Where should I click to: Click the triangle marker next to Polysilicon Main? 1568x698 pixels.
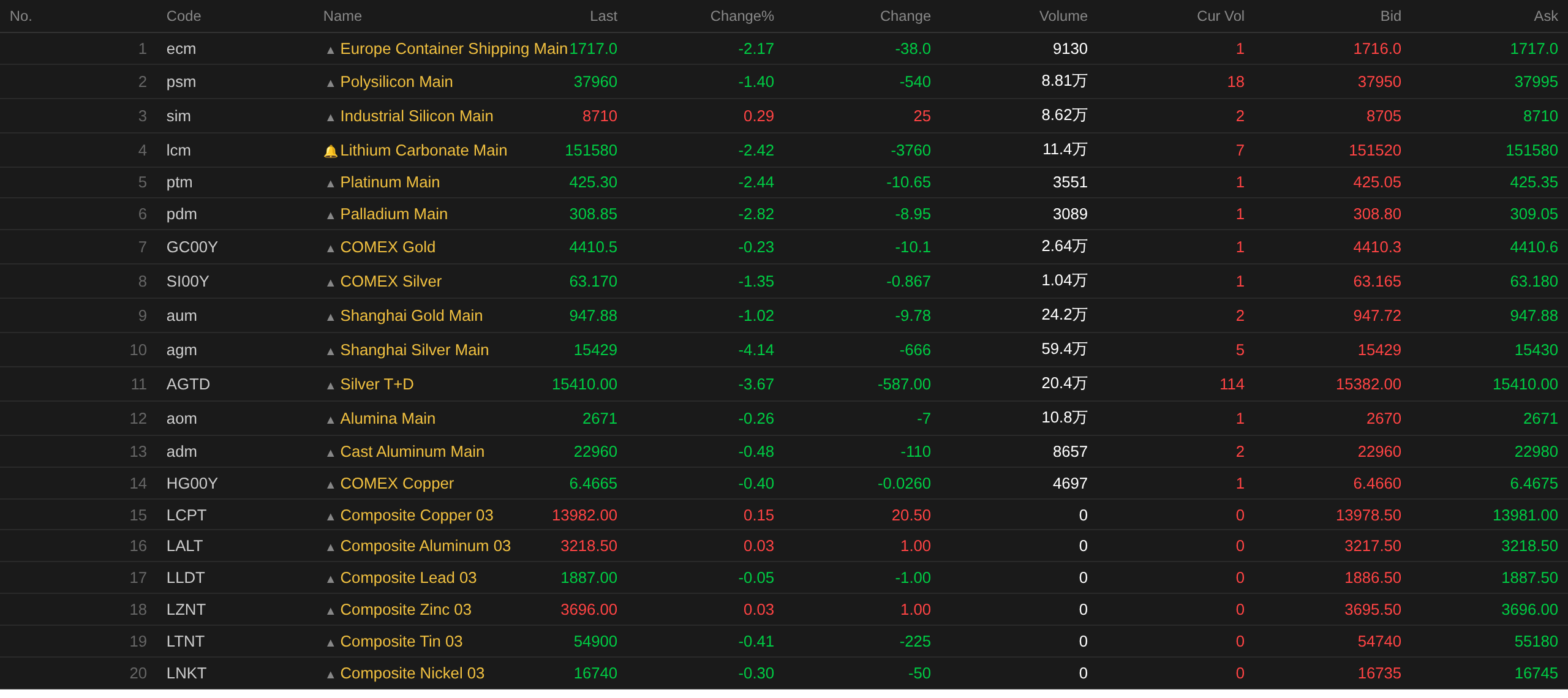point(331,83)
